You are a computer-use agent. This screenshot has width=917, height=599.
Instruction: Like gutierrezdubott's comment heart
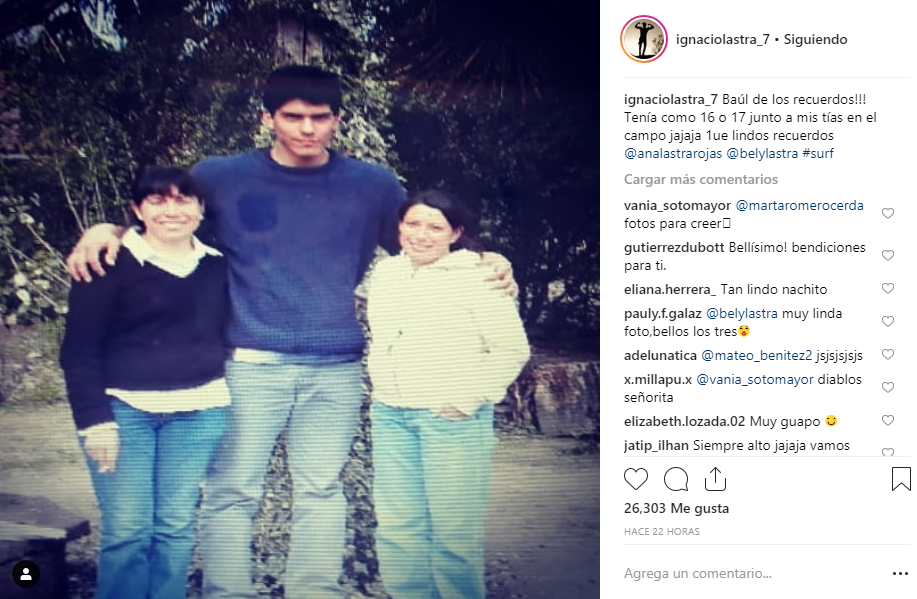(888, 256)
